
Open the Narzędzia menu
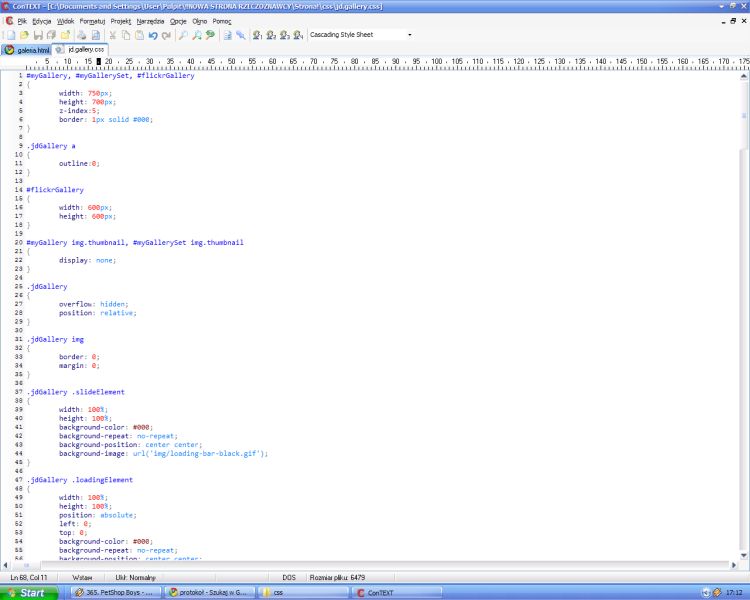150,20
